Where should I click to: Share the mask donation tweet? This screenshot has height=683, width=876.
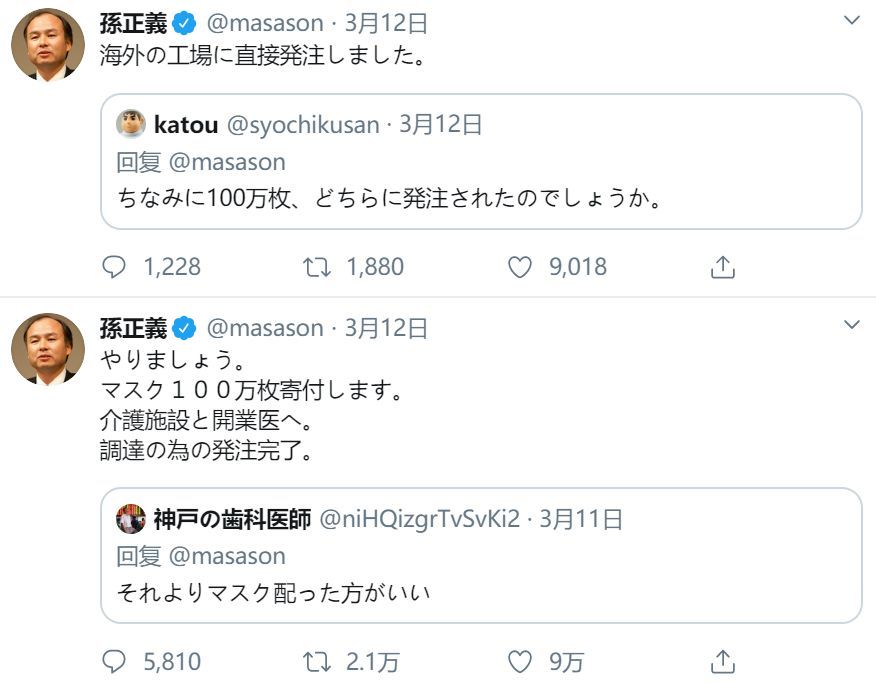point(722,661)
